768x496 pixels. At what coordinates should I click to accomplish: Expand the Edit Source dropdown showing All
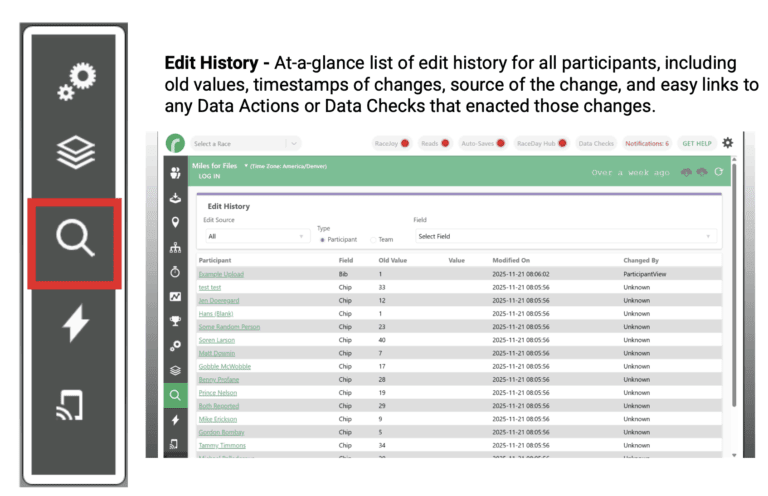coord(256,236)
